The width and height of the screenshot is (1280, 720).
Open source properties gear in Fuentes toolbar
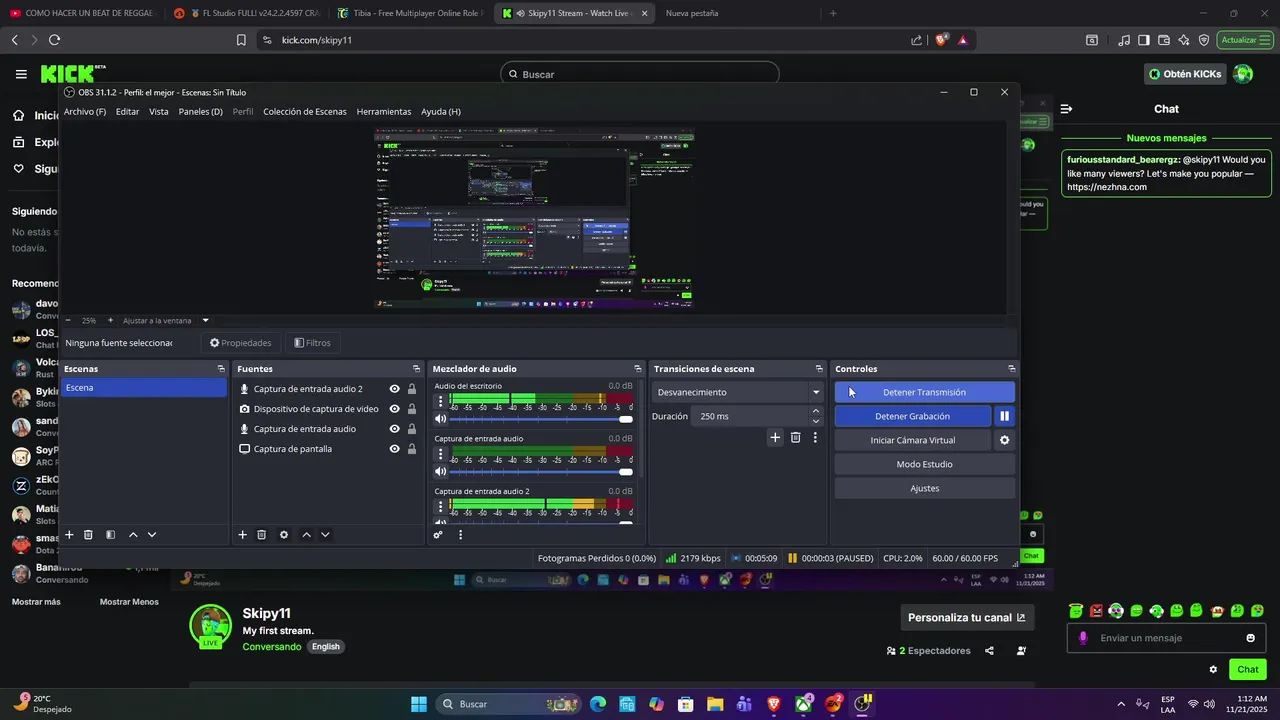click(x=284, y=535)
